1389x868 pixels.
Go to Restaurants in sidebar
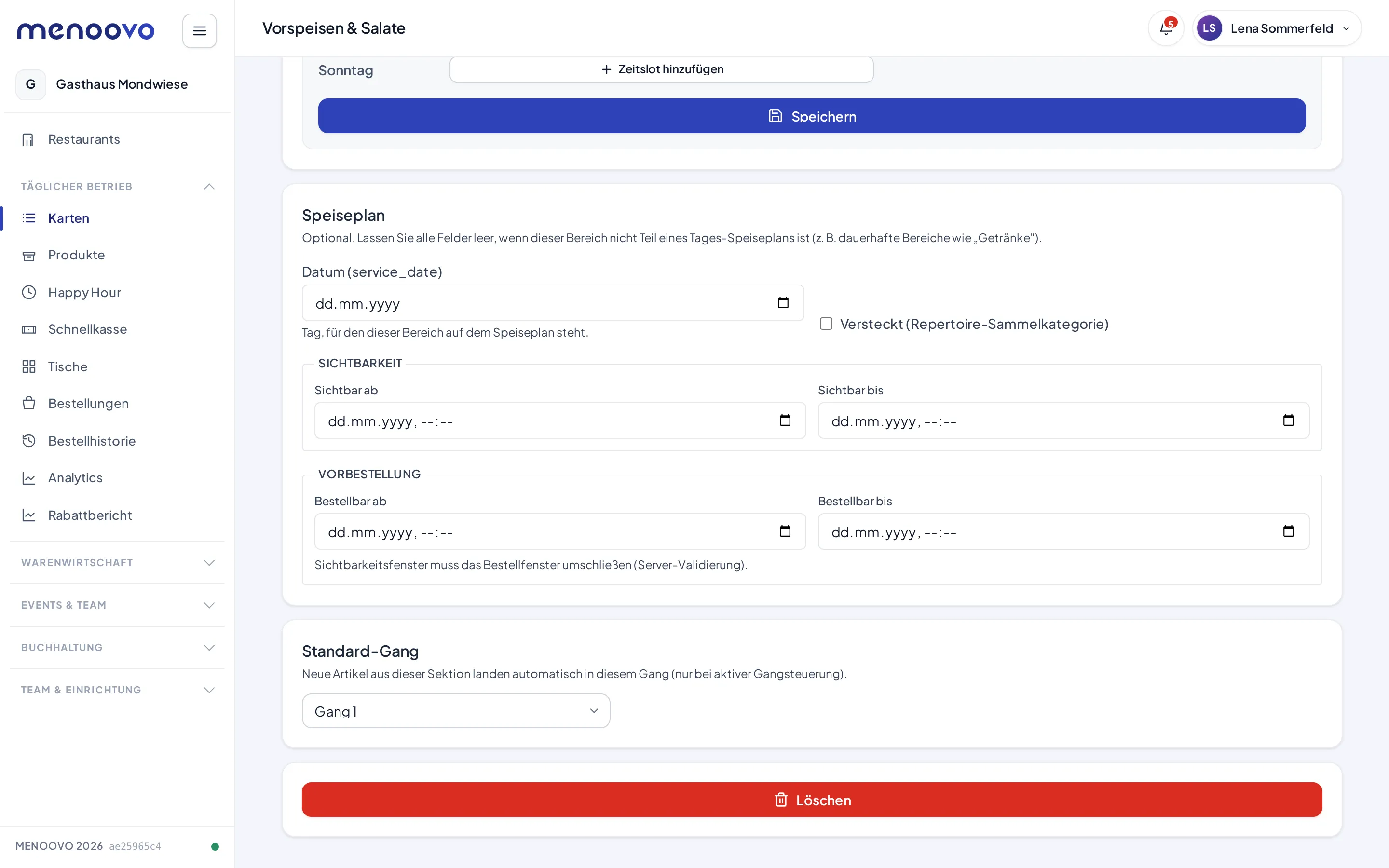pyautogui.click(x=117, y=139)
